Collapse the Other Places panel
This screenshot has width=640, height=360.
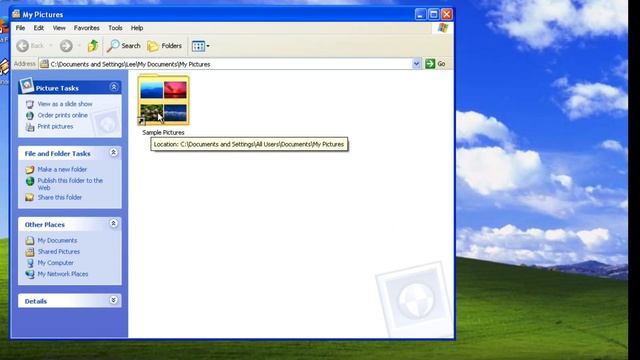(x=113, y=224)
